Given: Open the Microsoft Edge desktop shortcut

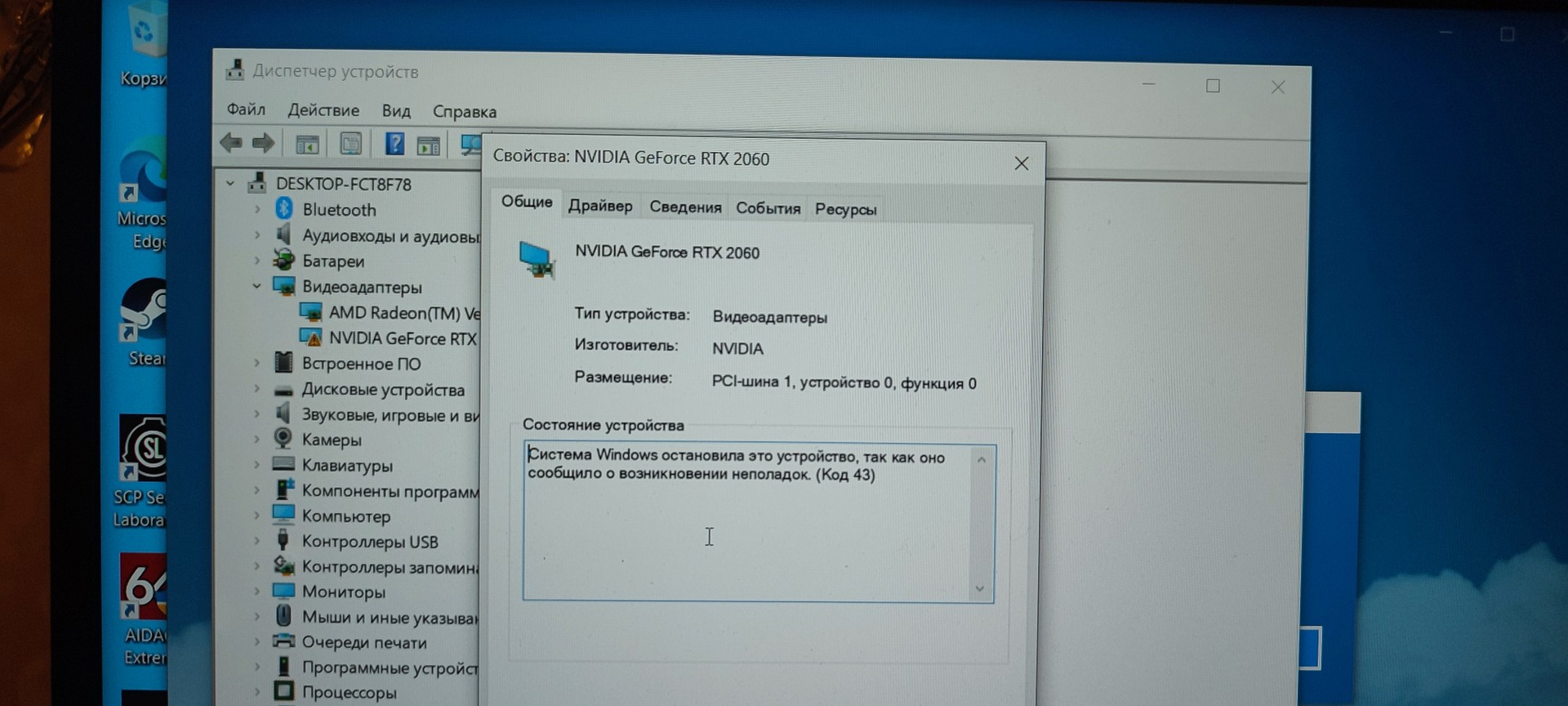Looking at the screenshot, I should point(142,196).
